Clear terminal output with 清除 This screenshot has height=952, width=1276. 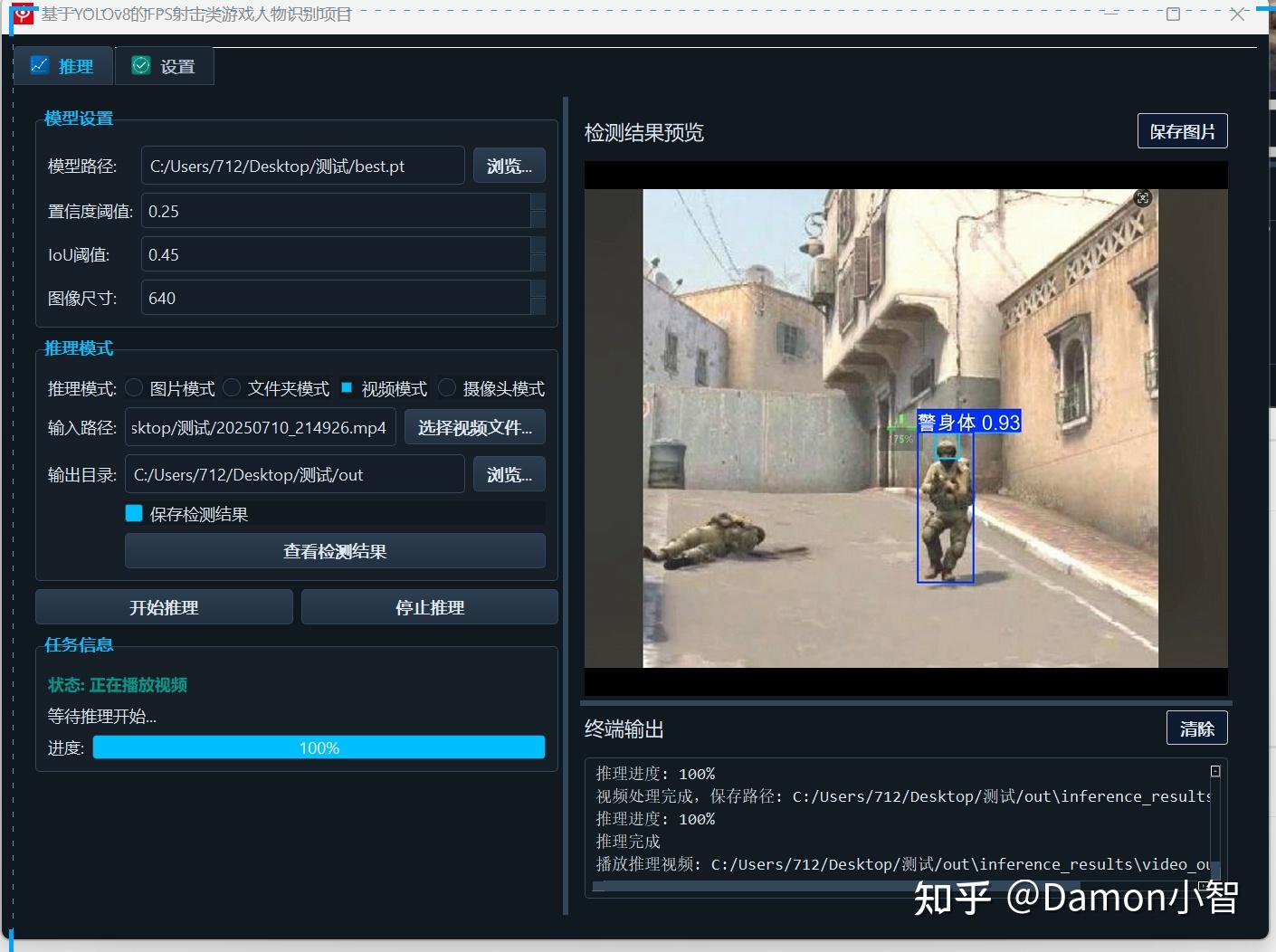tap(1196, 728)
